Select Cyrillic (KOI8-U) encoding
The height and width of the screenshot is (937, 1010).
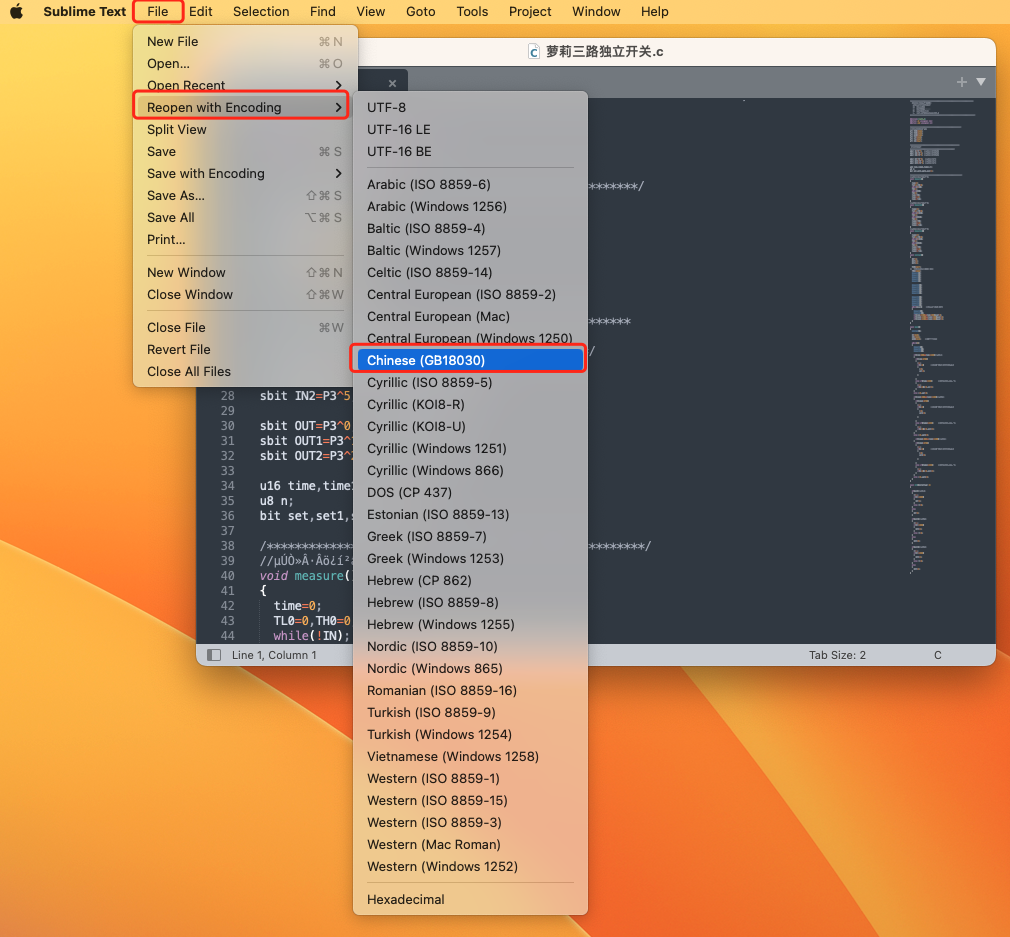[x=470, y=426]
